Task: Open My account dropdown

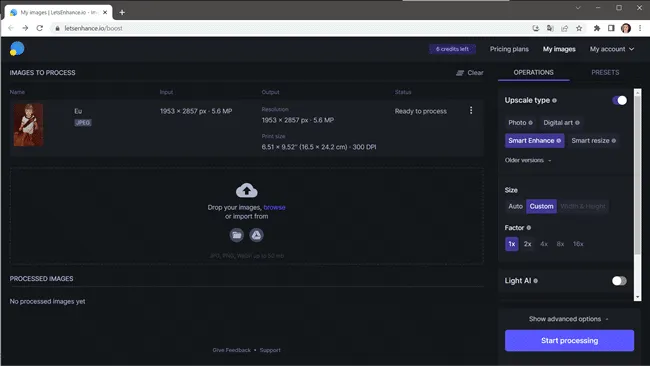Action: tap(612, 49)
